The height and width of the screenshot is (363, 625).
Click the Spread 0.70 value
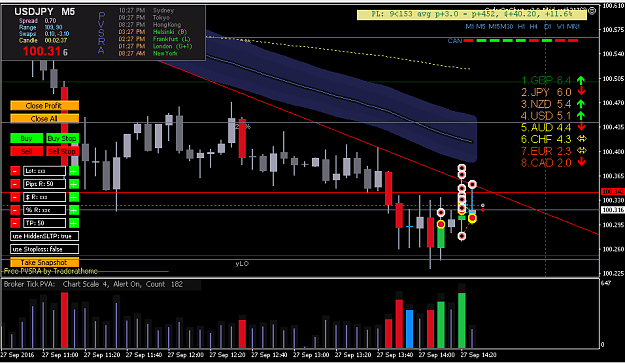(50, 21)
